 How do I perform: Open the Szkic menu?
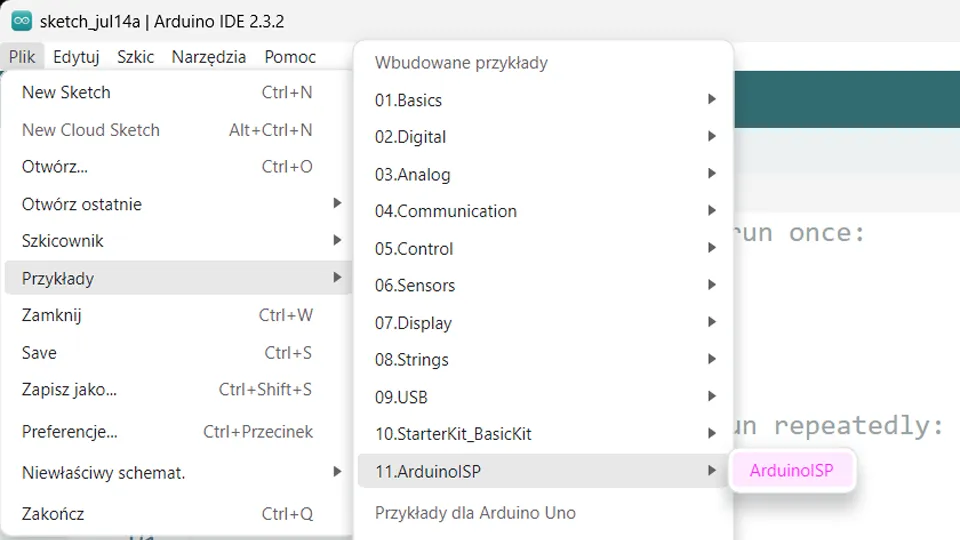click(x=135, y=57)
